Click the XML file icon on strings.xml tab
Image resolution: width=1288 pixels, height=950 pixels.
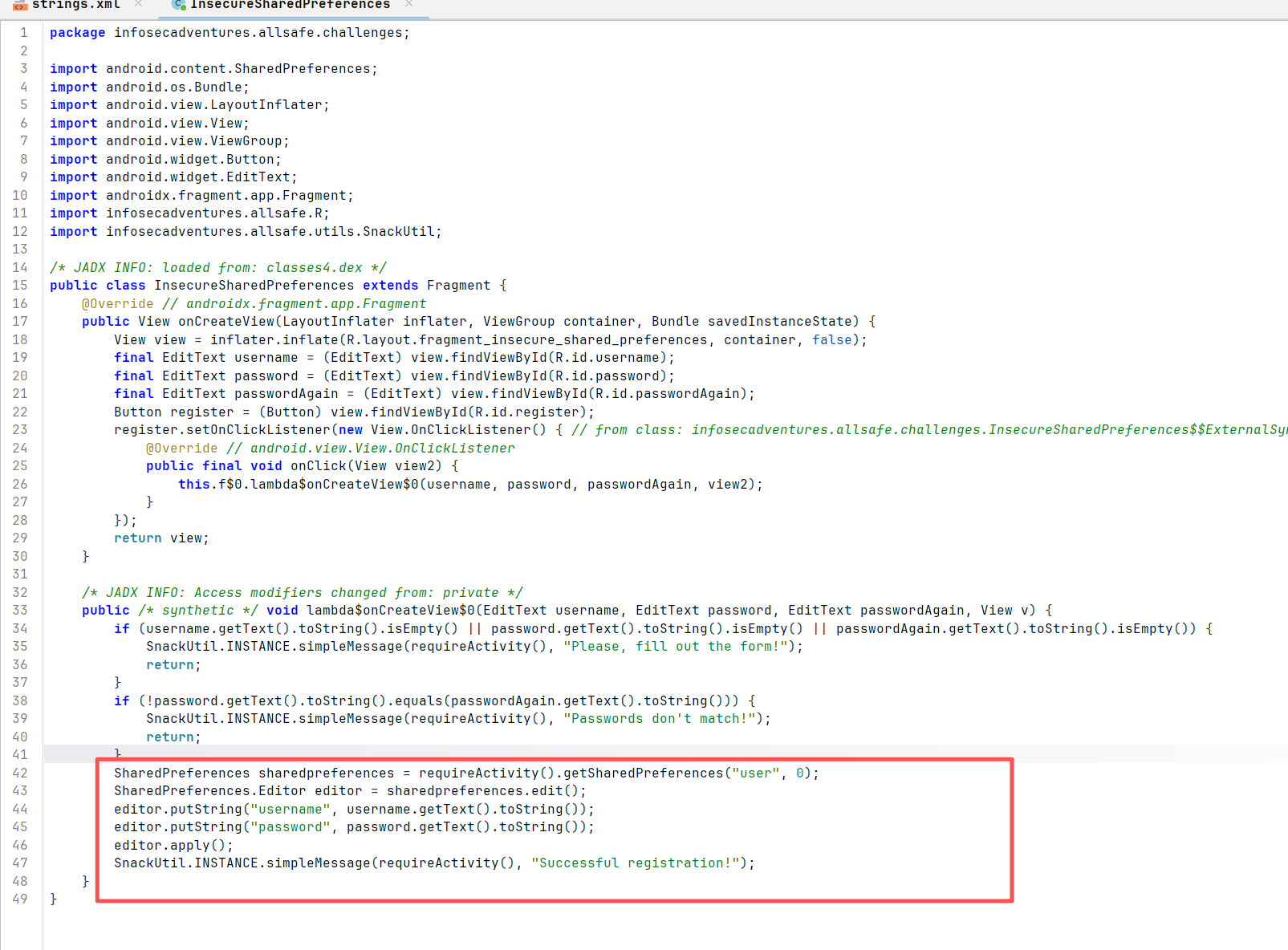pyautogui.click(x=20, y=5)
